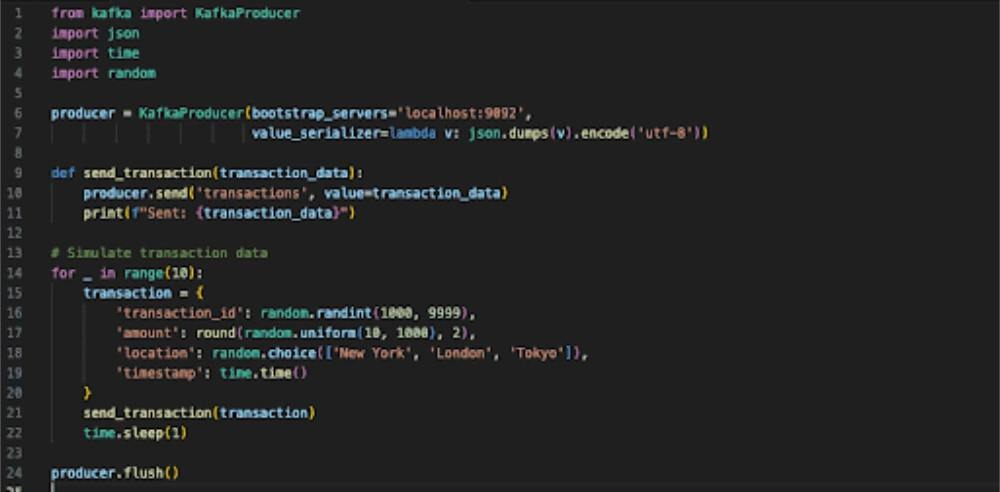
Task: Click the for keyword on line 14
Action: tap(63, 273)
